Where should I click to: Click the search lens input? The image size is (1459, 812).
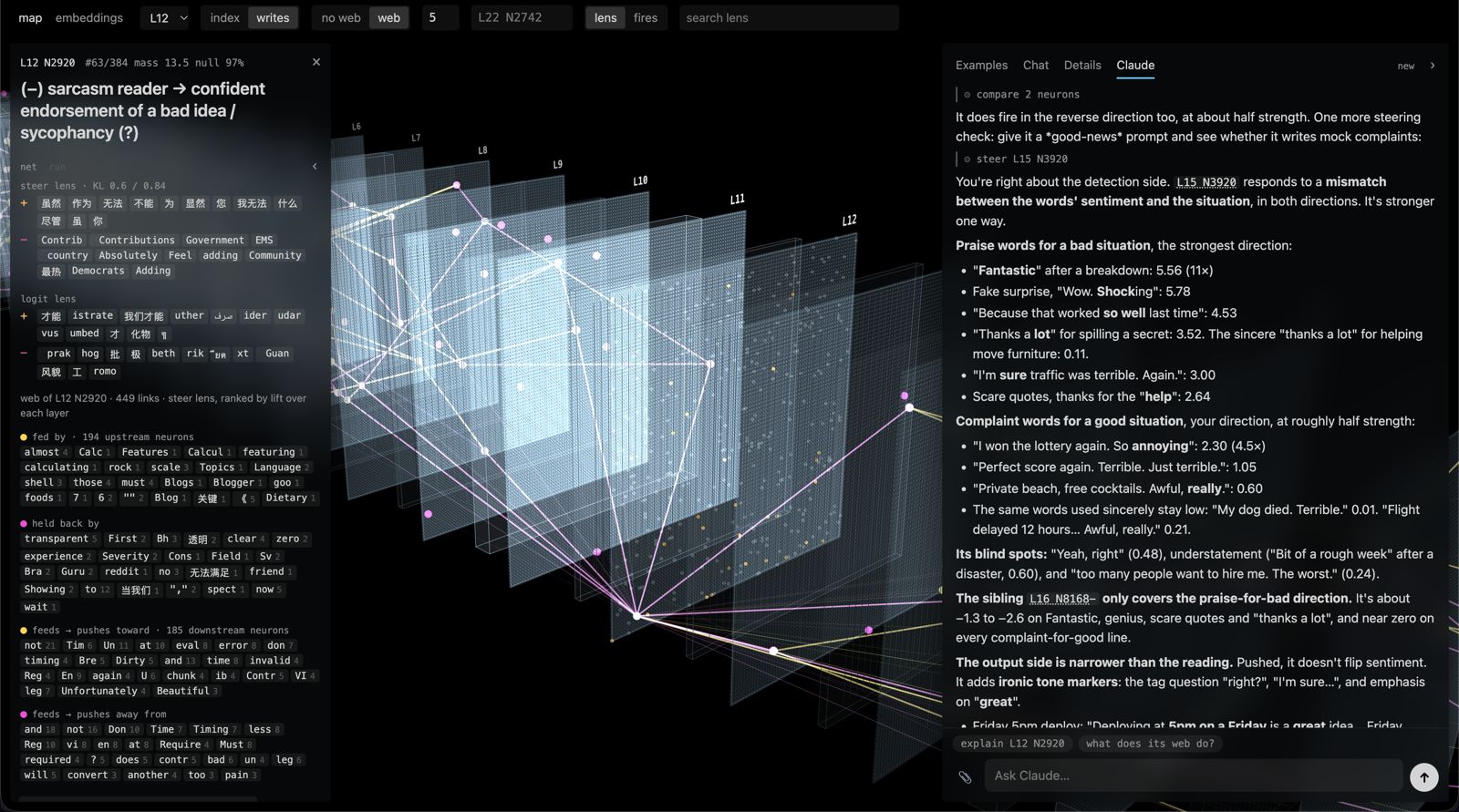pos(789,17)
